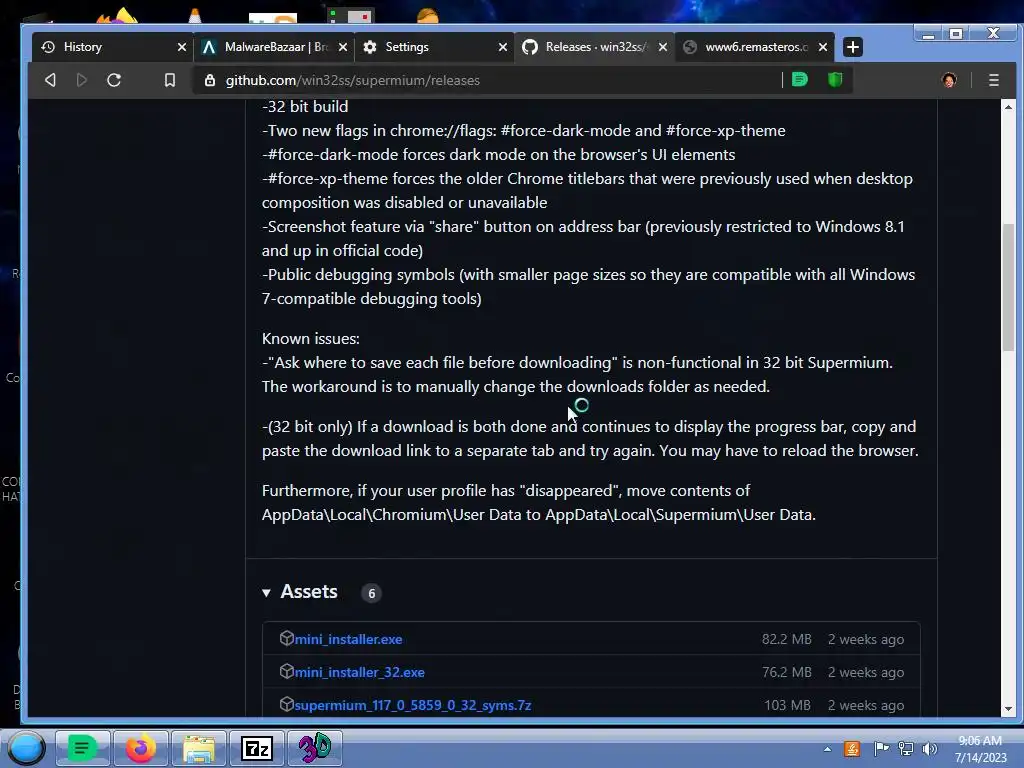This screenshot has height=768, width=1024.
Task: Open the user profile avatar
Action: coord(949,80)
